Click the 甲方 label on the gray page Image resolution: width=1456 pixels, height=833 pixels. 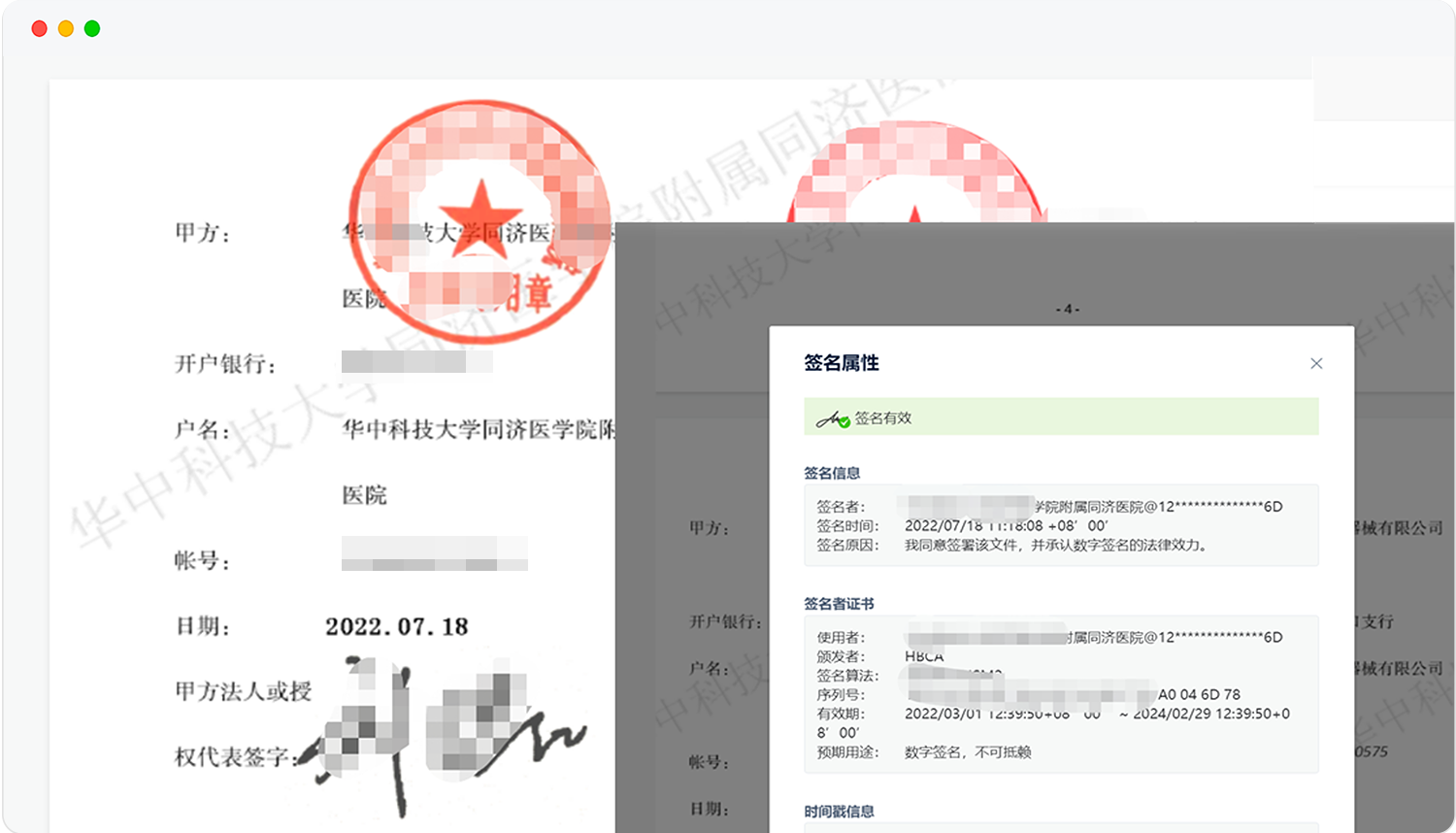pyautogui.click(x=709, y=528)
